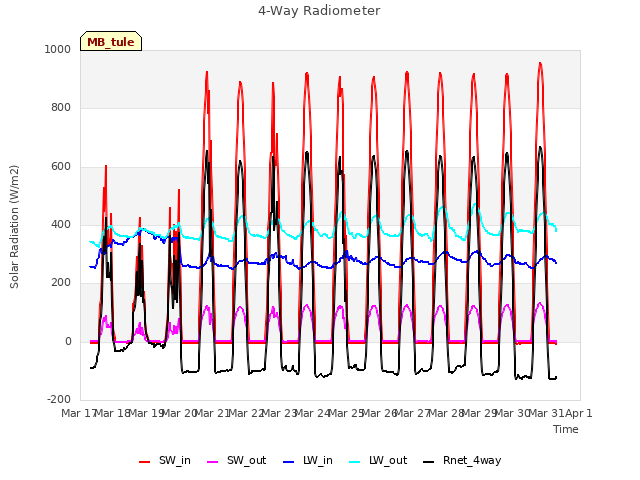Click the Mar 28 x-axis date label
The height and width of the screenshot is (480, 640).
pos(445,413)
